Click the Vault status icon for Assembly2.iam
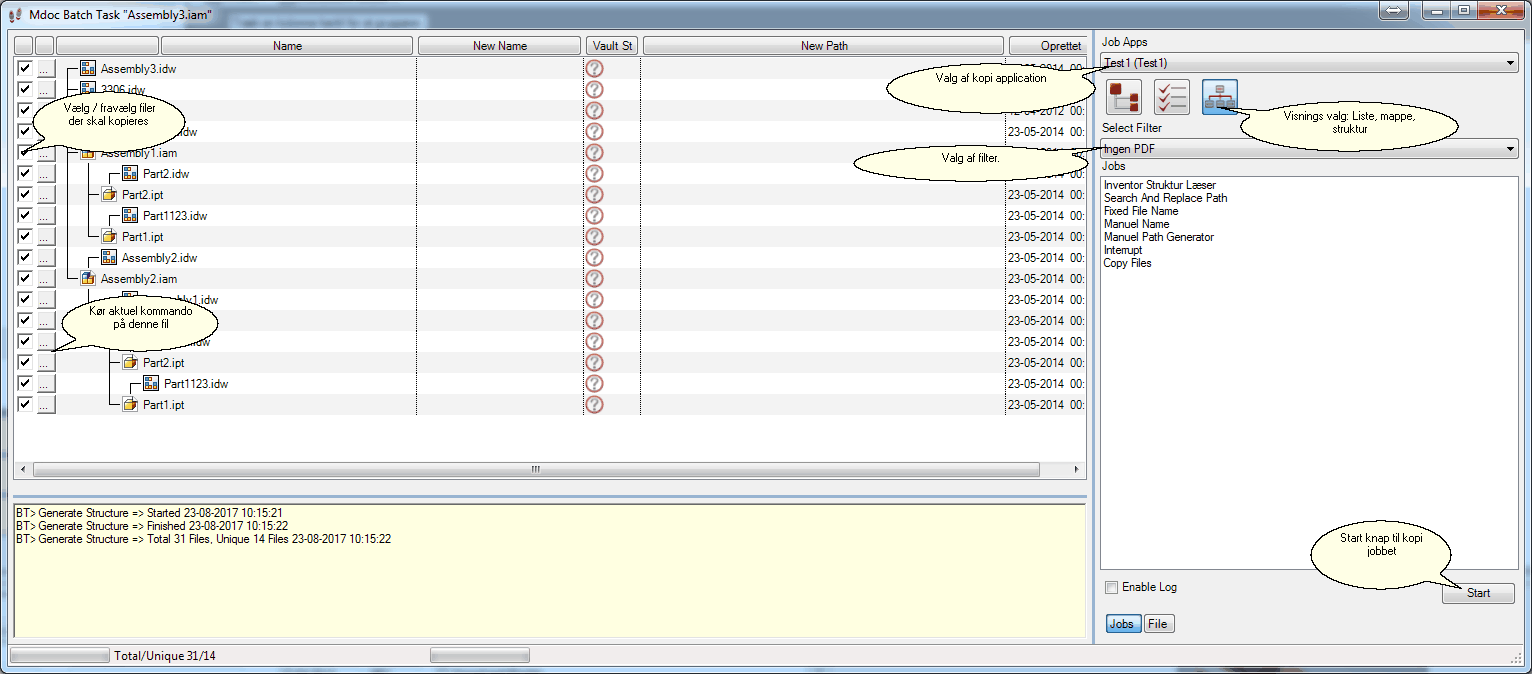 tap(595, 279)
